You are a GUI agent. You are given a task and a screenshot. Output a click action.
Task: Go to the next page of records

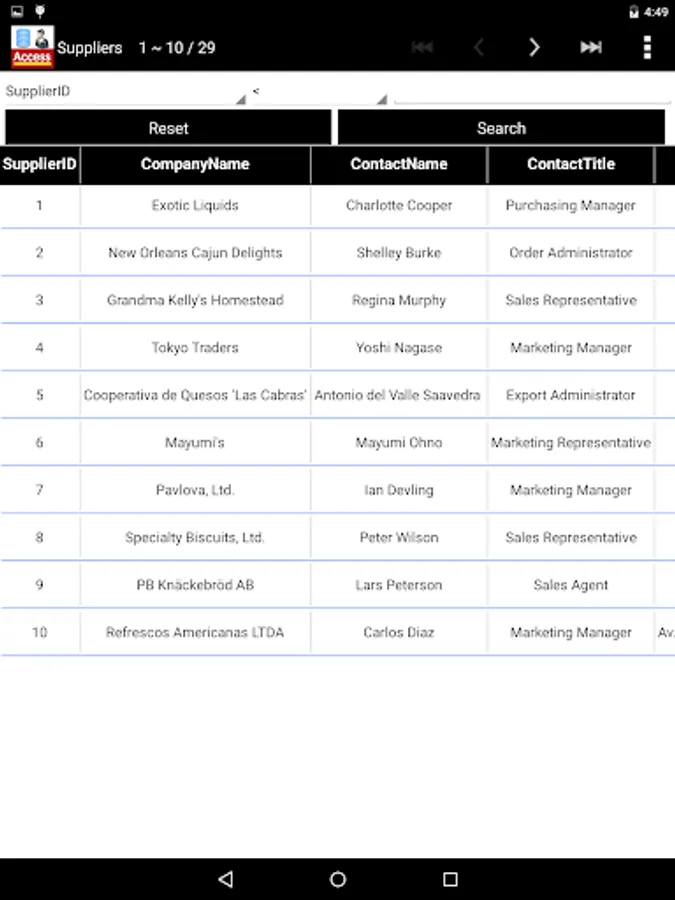coord(534,47)
